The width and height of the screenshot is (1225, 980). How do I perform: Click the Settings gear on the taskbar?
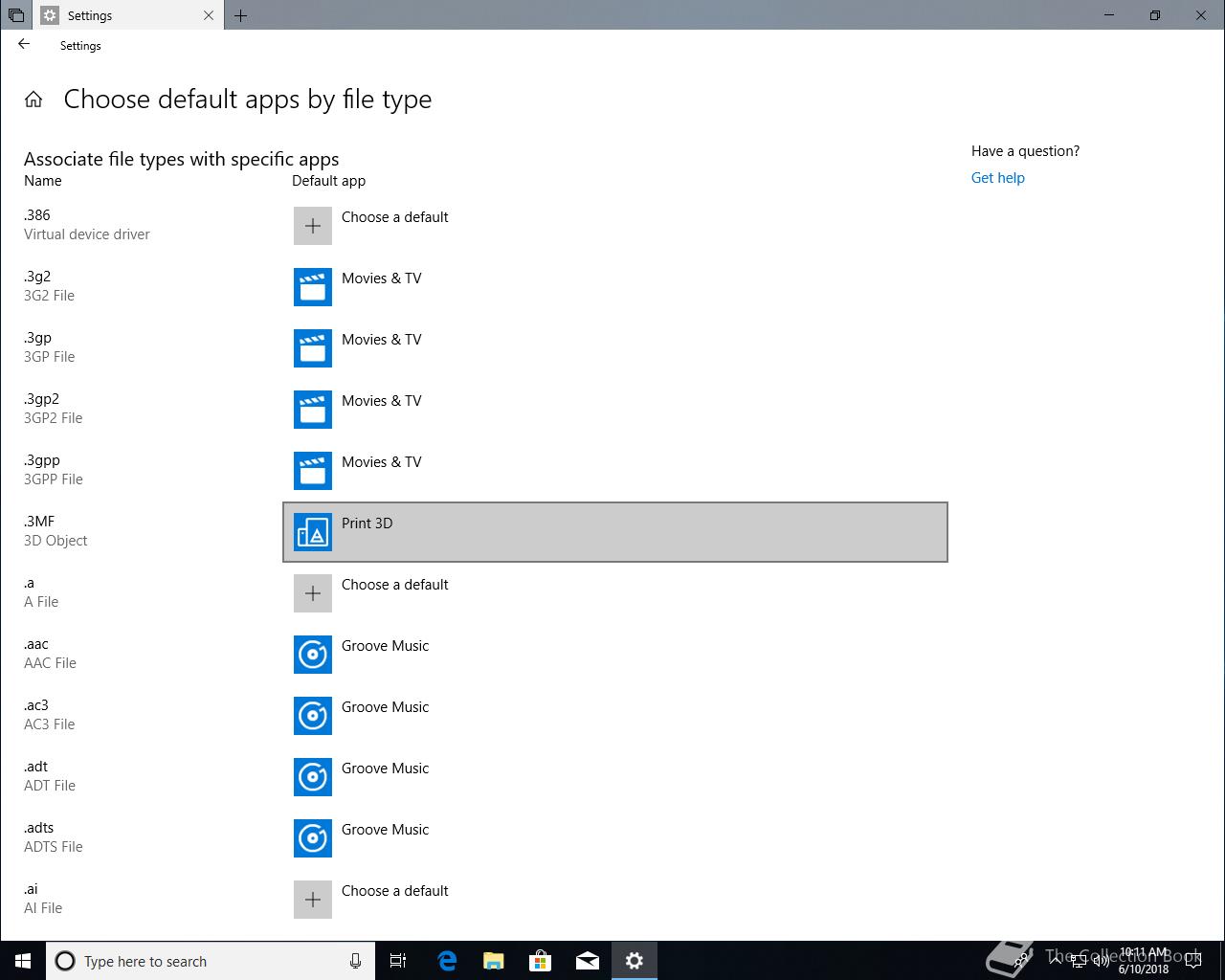click(634, 961)
